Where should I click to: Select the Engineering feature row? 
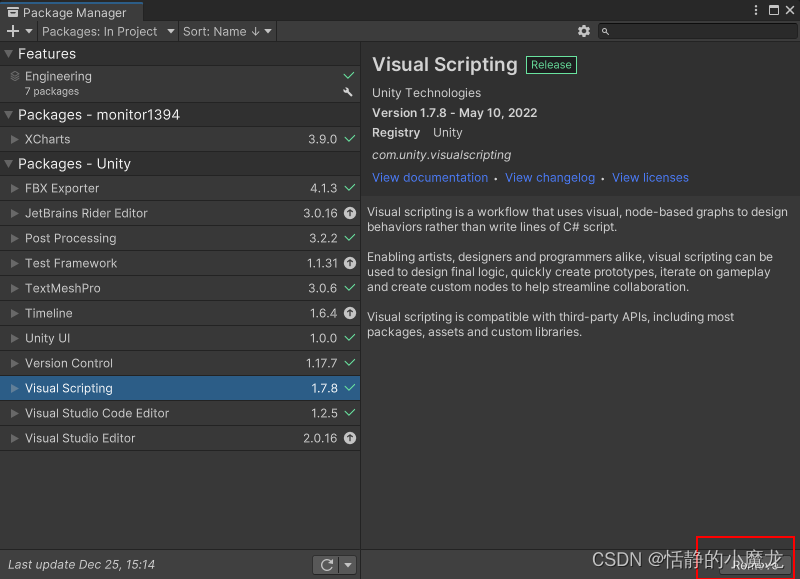pos(180,84)
